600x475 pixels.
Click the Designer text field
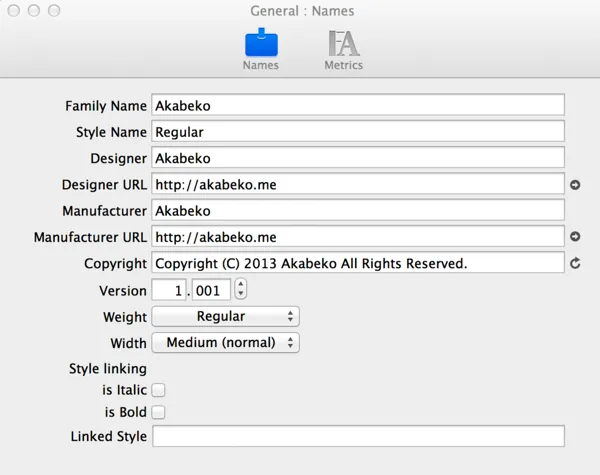tap(357, 158)
